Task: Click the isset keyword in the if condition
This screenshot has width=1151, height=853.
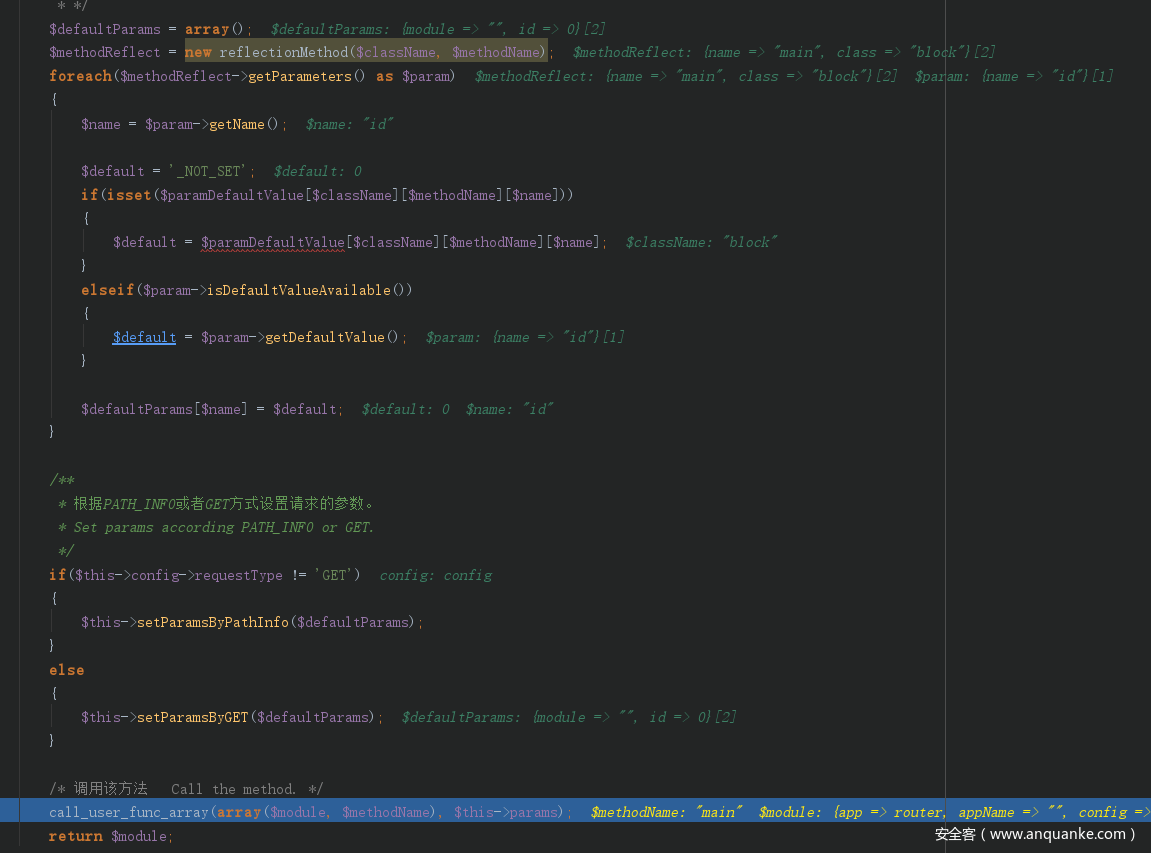Action: (x=129, y=195)
